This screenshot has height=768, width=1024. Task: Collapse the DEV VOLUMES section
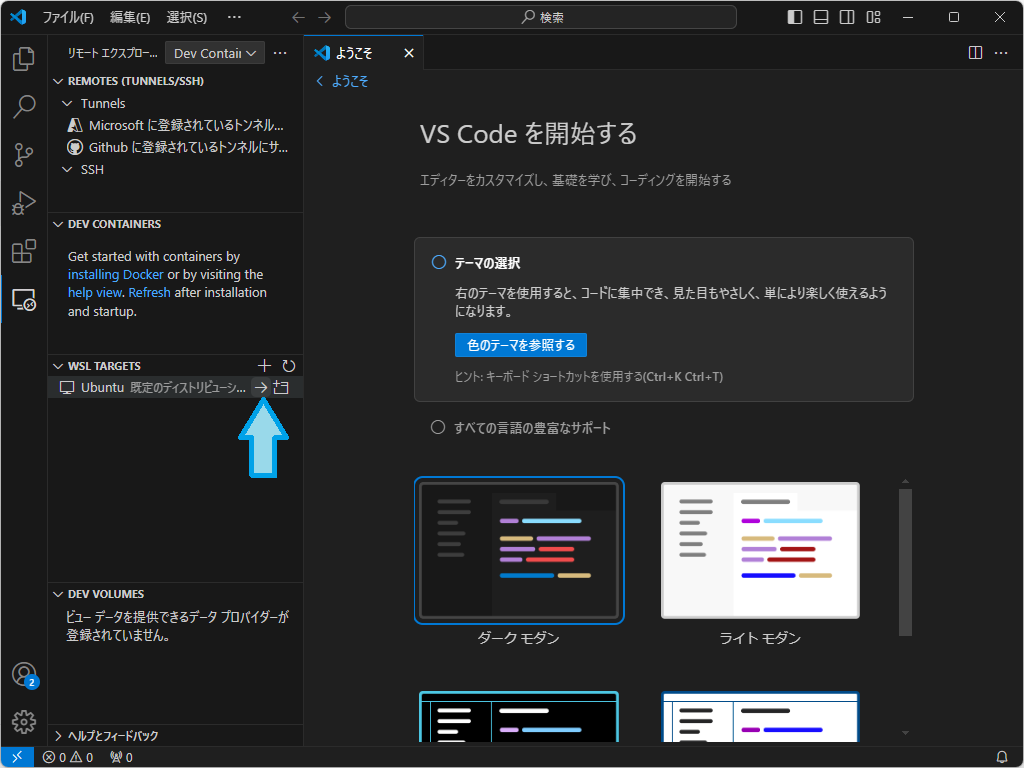tap(58, 594)
